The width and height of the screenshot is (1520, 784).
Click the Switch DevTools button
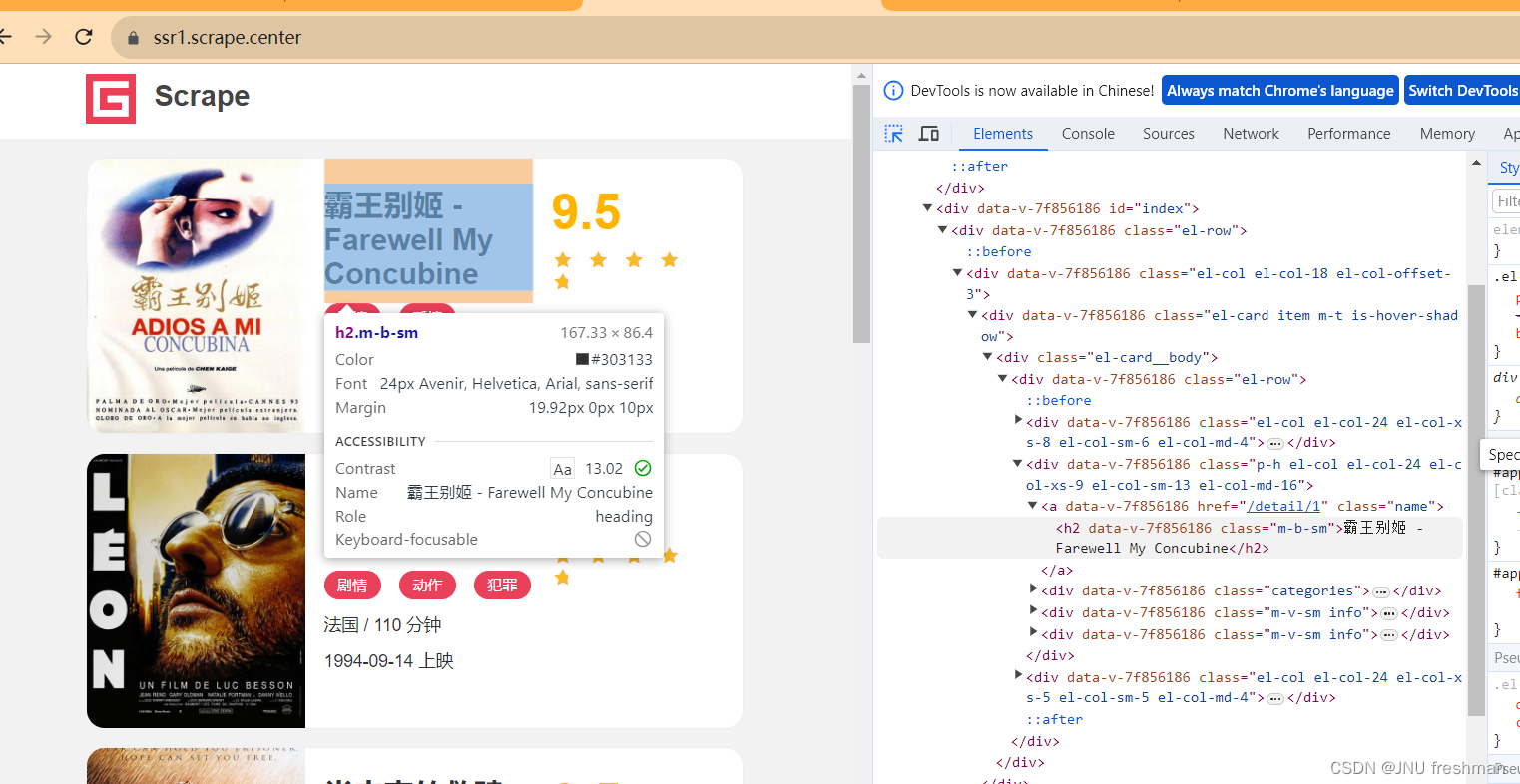[x=1462, y=90]
